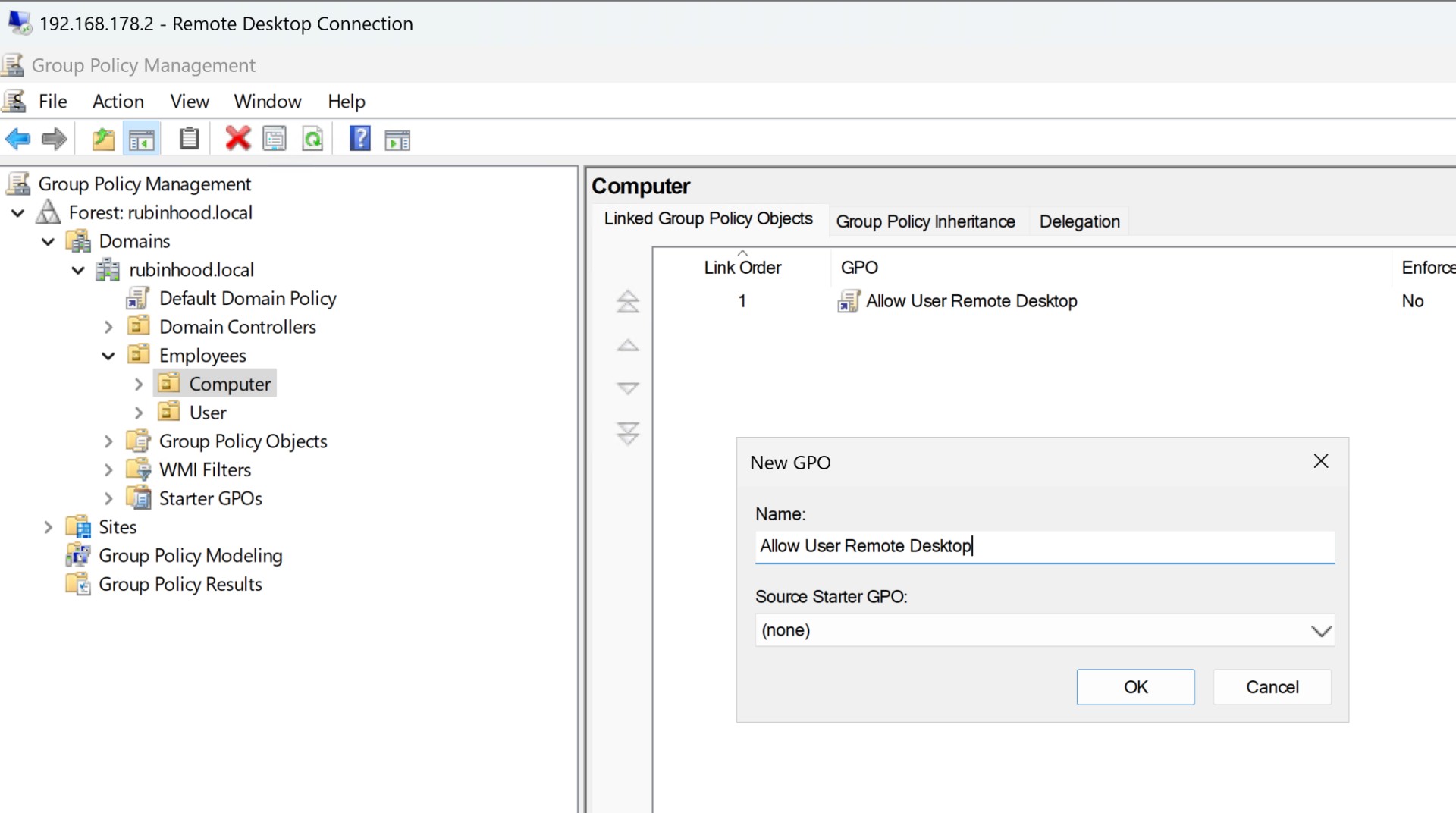
Task: Click the Remote Desktop Connection title icon
Action: tap(20, 23)
